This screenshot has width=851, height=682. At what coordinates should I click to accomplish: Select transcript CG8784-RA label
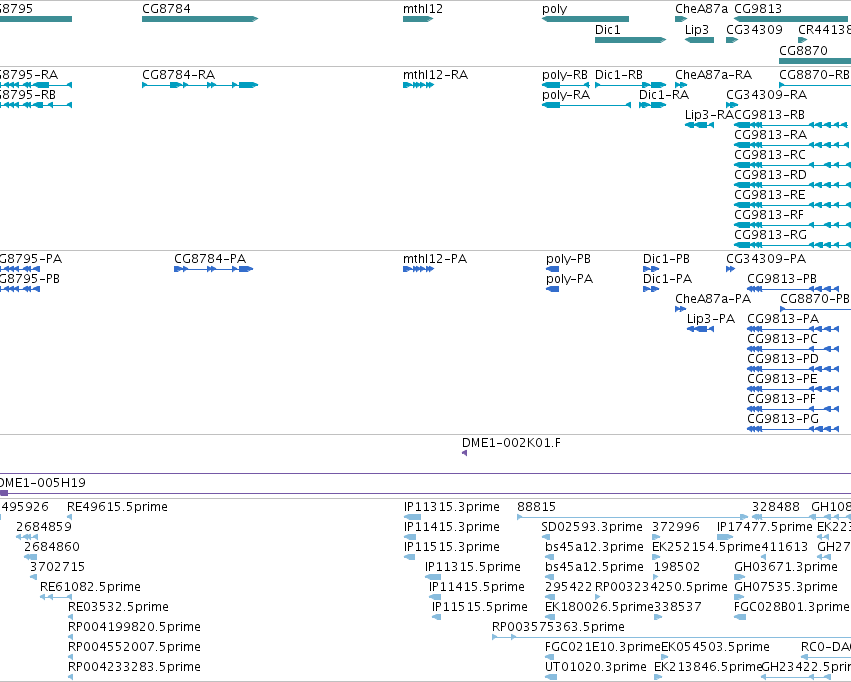(x=178, y=74)
